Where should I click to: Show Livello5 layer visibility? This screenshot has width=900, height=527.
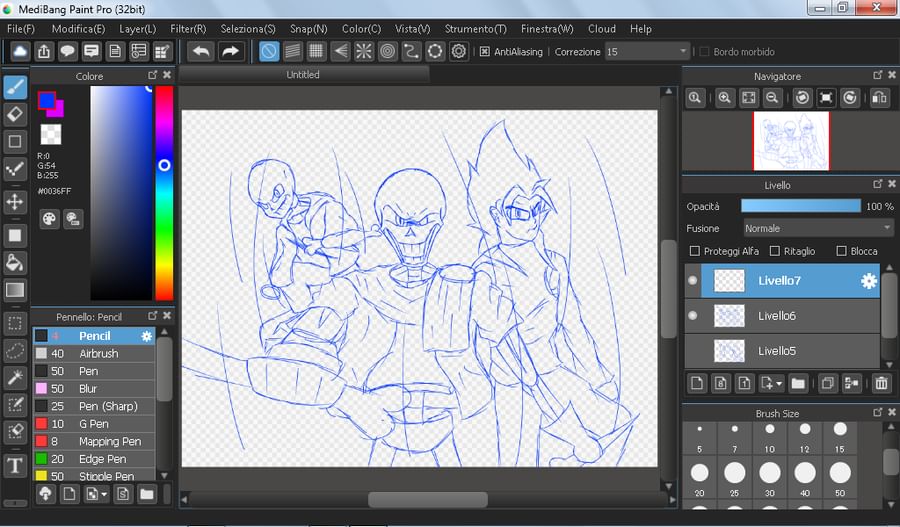point(693,350)
